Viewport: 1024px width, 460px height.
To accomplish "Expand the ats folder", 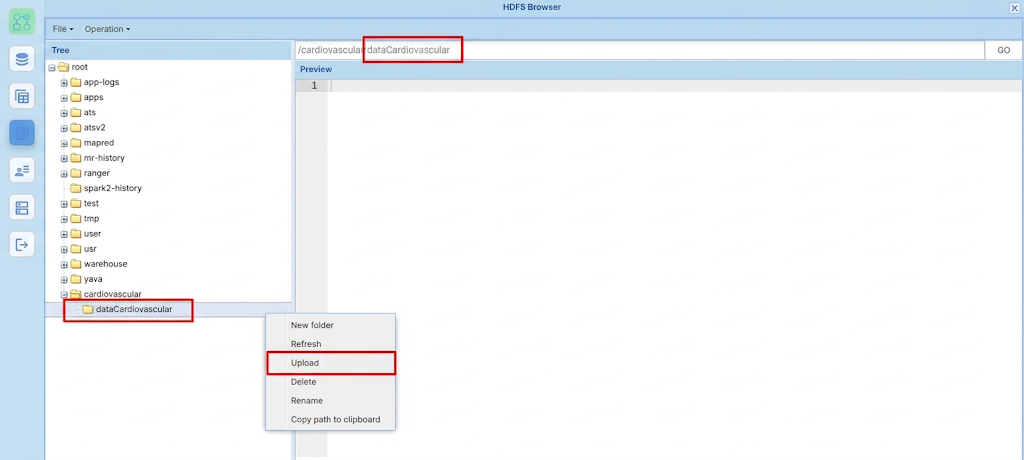I will coord(64,112).
